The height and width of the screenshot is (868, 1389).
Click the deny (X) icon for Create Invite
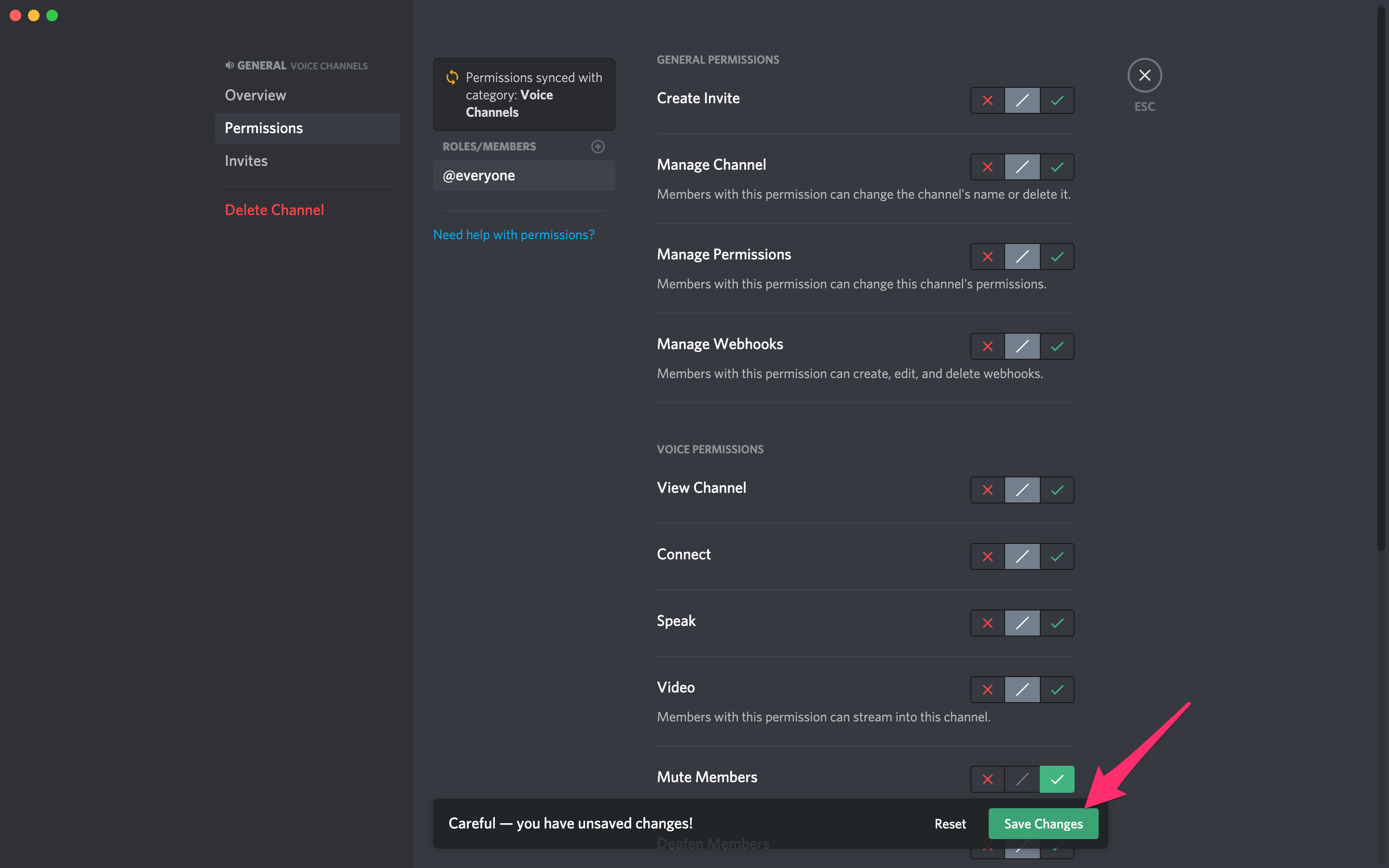click(x=987, y=100)
